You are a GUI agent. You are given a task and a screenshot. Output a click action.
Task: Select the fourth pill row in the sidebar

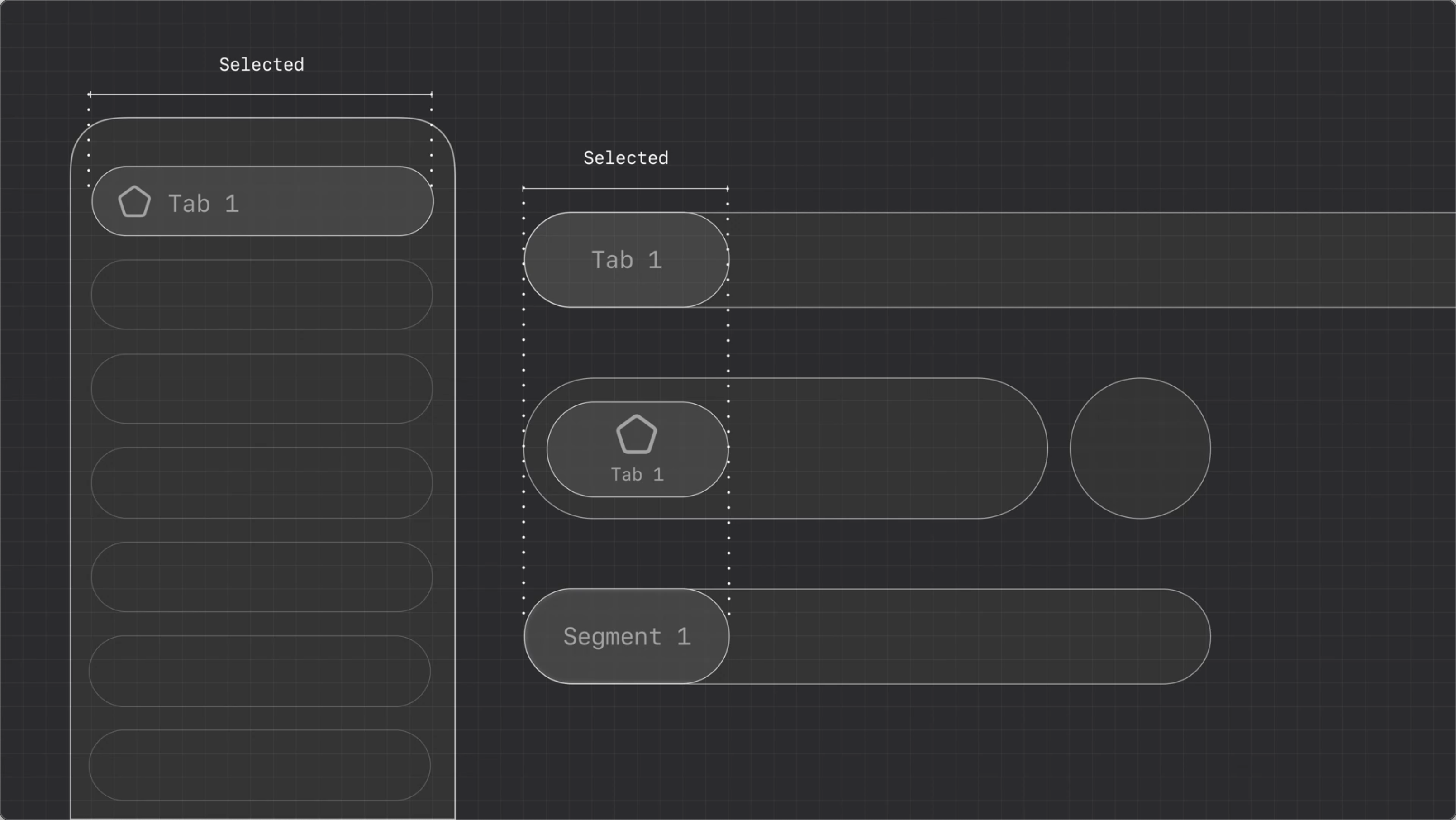click(262, 483)
